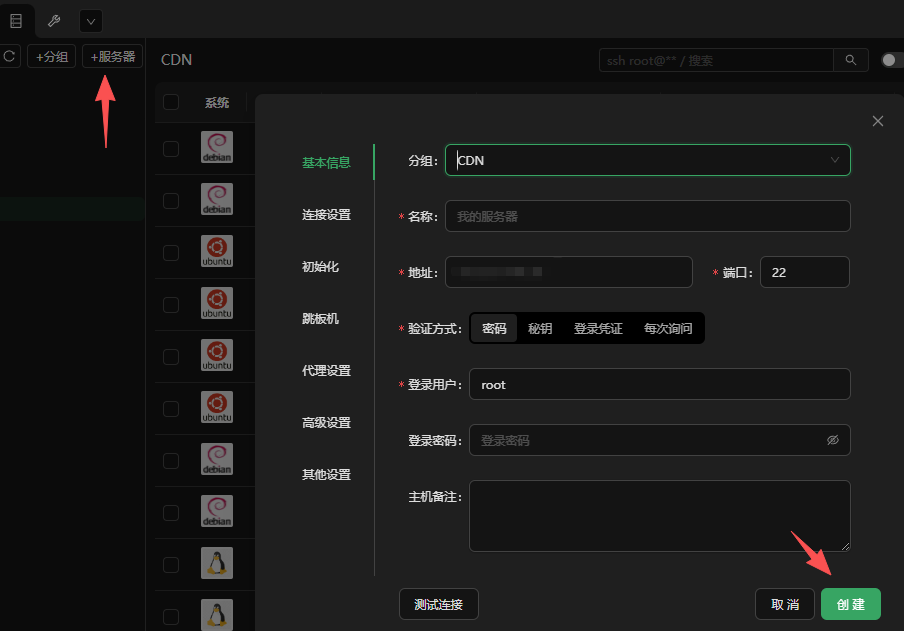Click the first debian system icon
The height and width of the screenshot is (631, 904).
coord(216,147)
